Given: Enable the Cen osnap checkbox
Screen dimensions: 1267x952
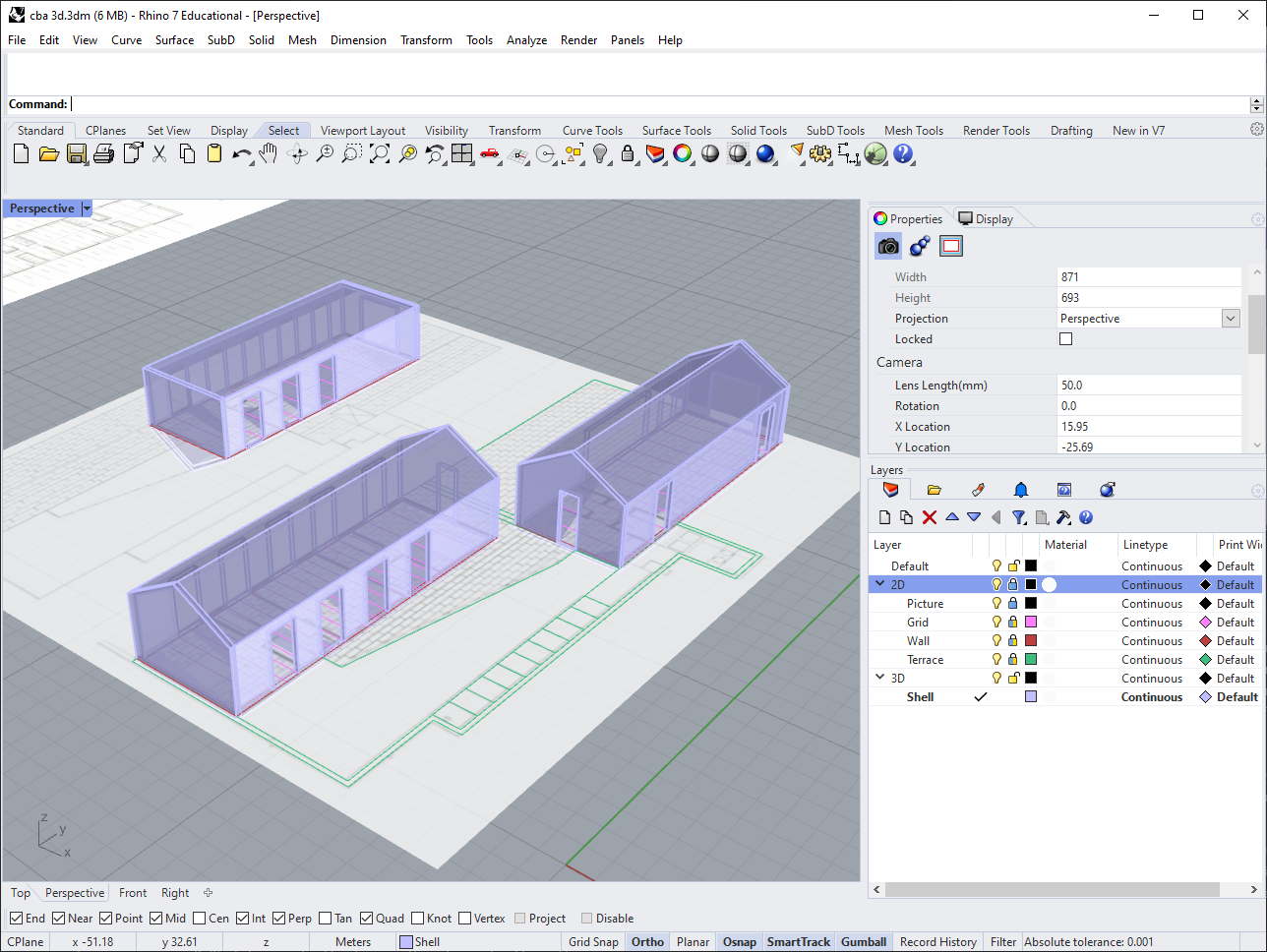Looking at the screenshot, I should (x=200, y=919).
